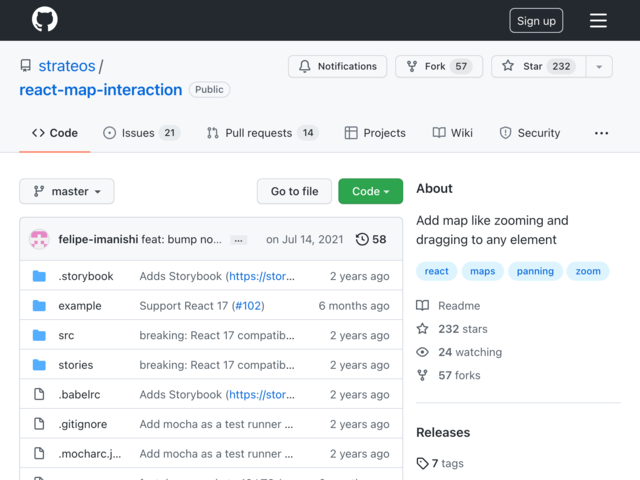Open the Security tab
Image resolution: width=640 pixels, height=480 pixels.
click(529, 133)
